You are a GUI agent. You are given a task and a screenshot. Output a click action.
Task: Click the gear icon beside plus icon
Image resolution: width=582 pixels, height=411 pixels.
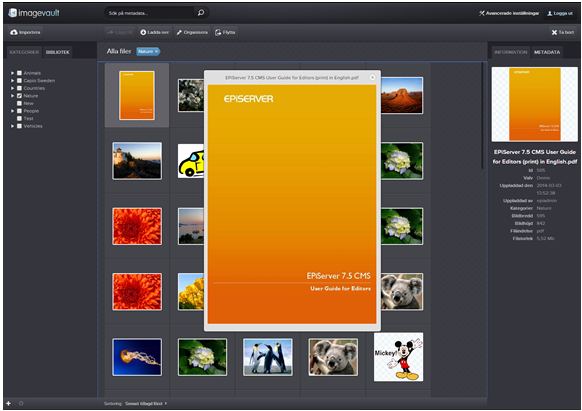tap(21, 403)
